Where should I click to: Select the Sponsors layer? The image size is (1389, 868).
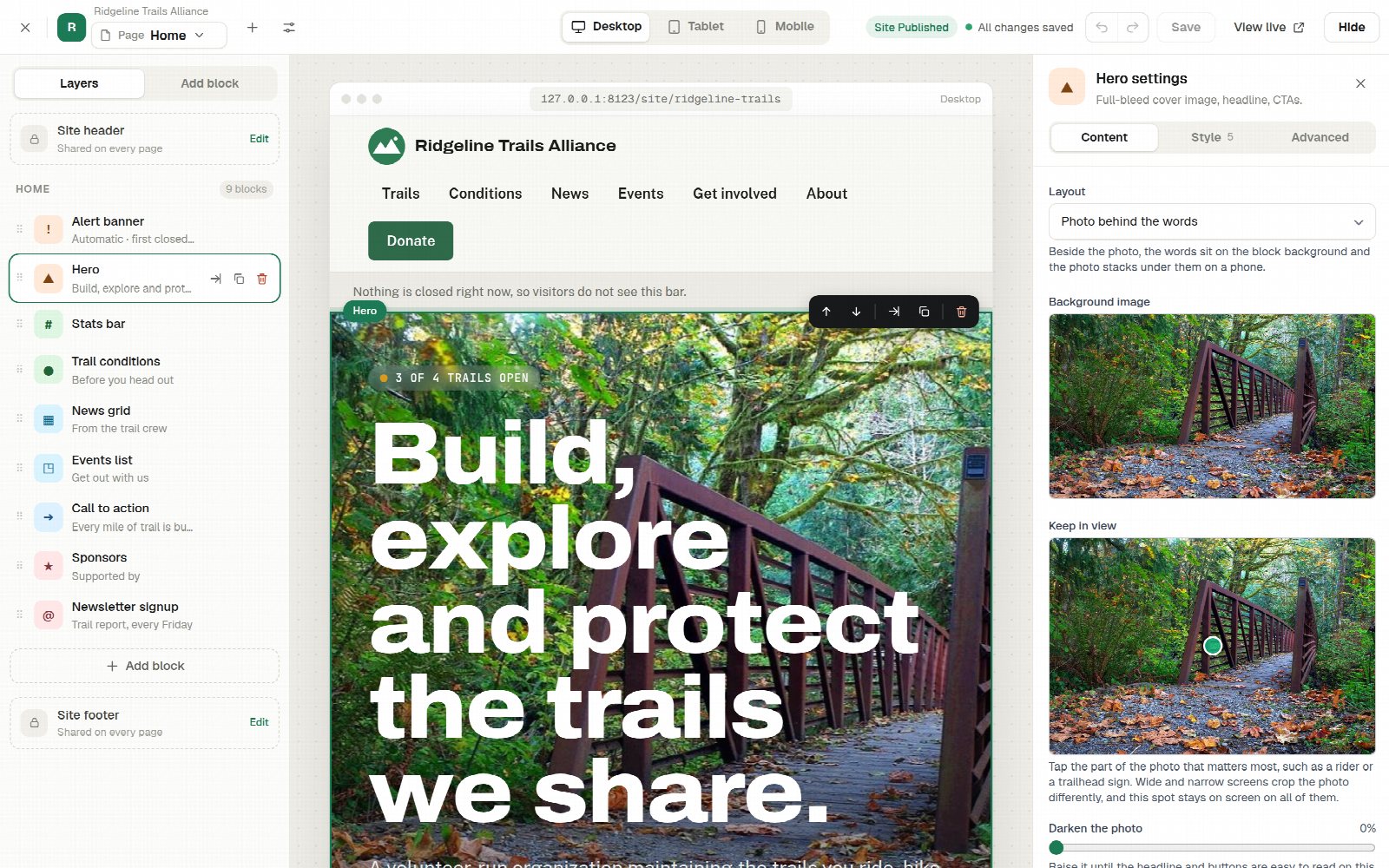coord(145,567)
